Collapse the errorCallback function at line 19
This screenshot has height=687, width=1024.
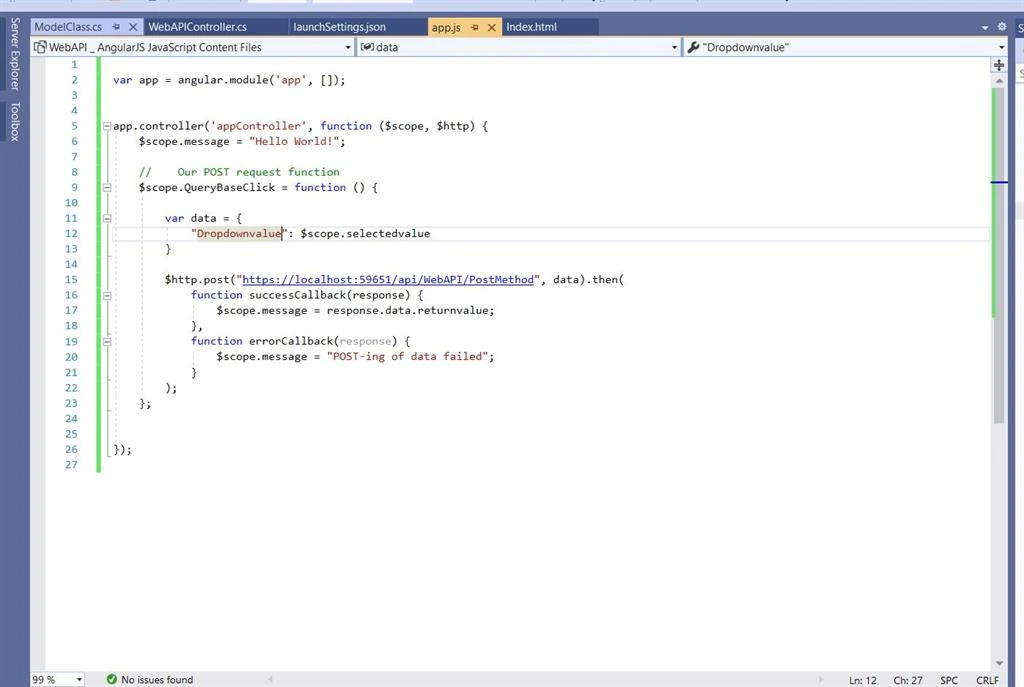[106, 342]
